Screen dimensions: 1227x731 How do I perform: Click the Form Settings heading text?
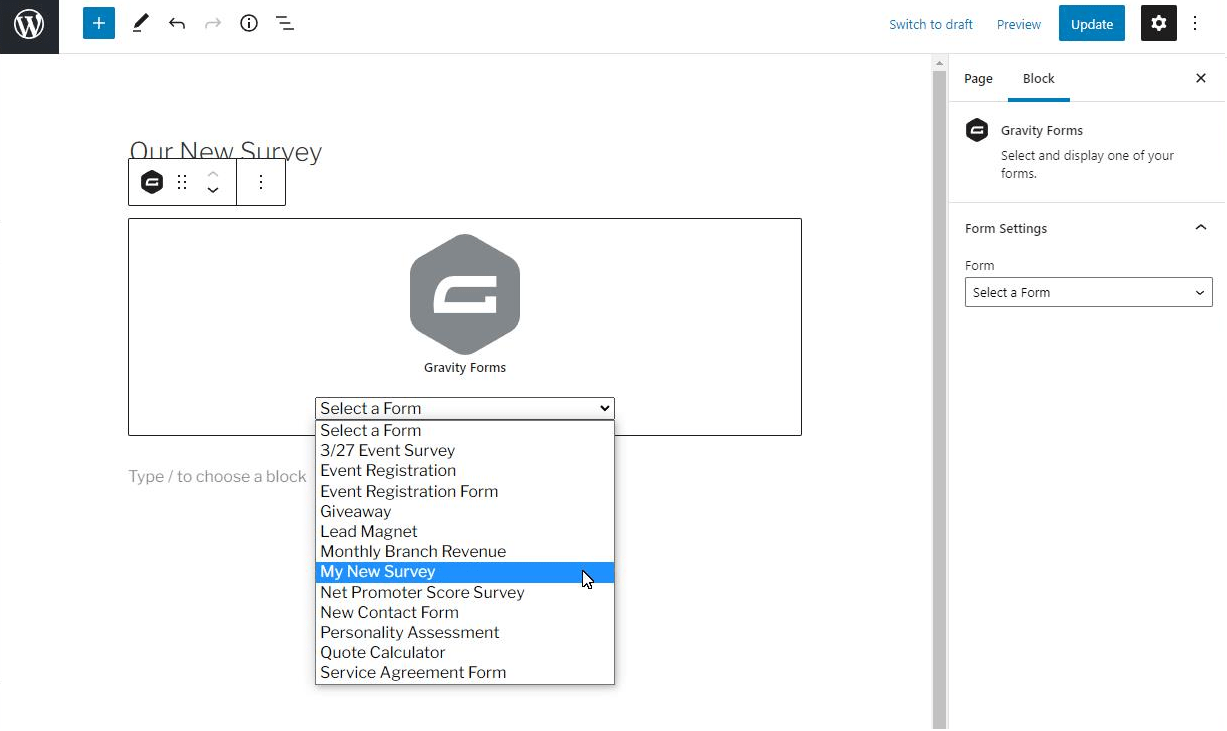[1006, 228]
